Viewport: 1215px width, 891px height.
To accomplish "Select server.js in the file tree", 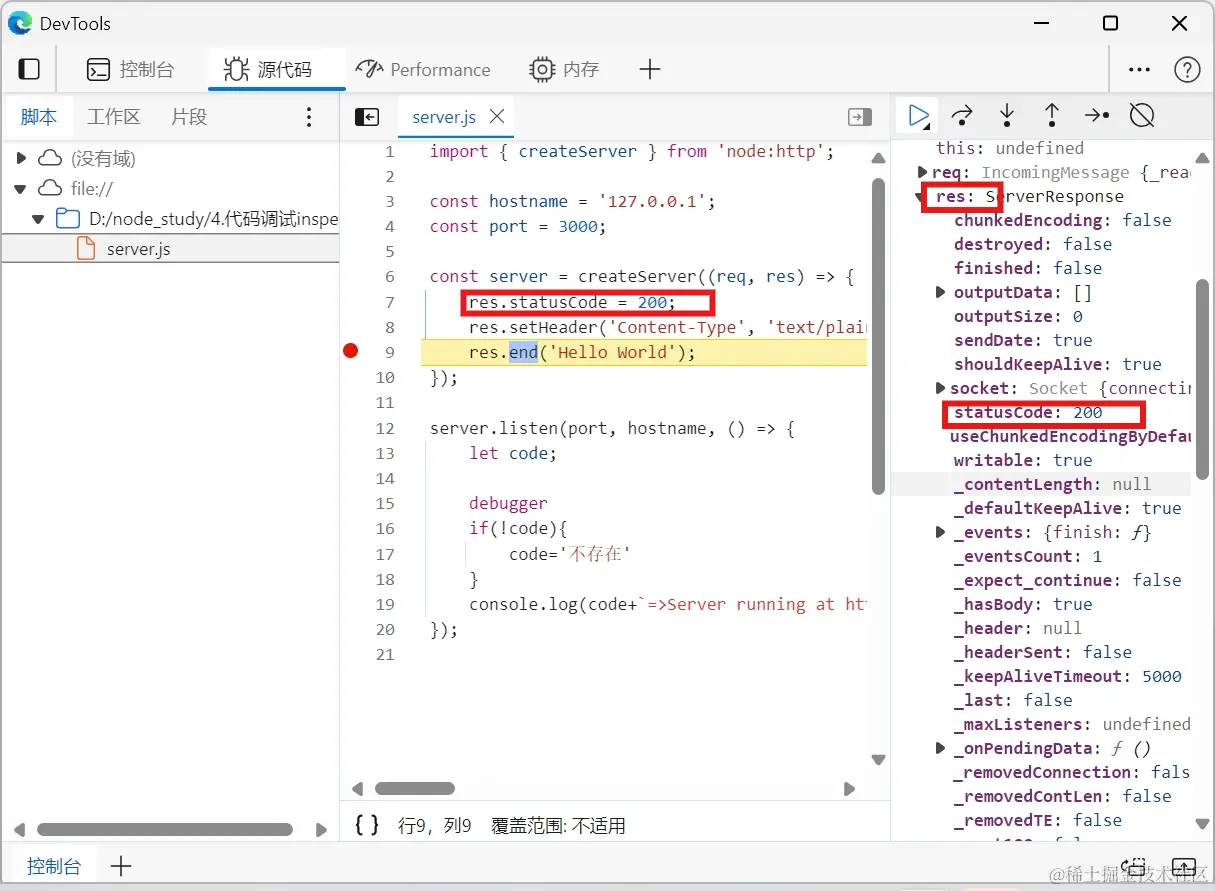I will pos(138,249).
